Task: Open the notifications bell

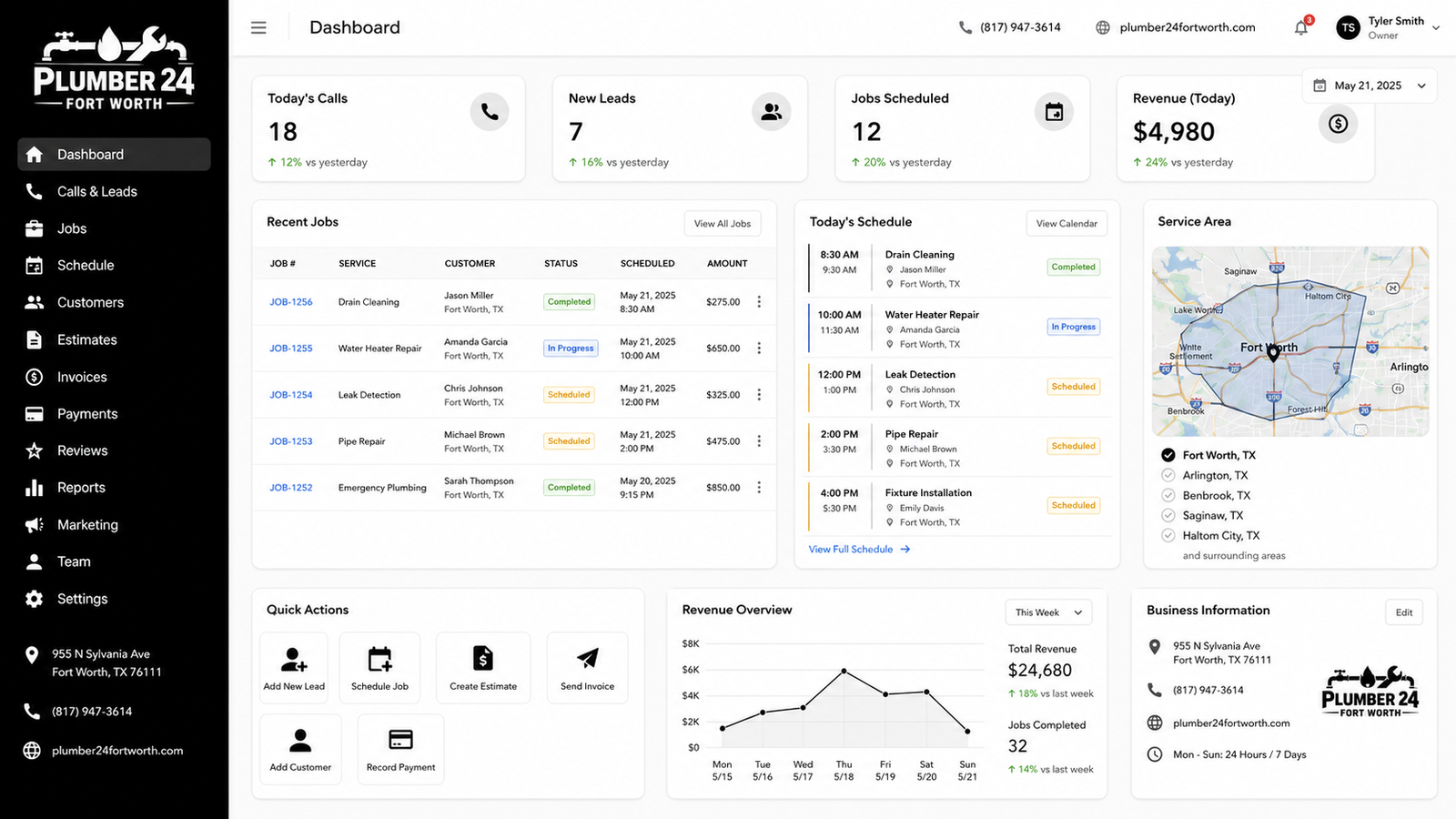Action: tap(1301, 27)
